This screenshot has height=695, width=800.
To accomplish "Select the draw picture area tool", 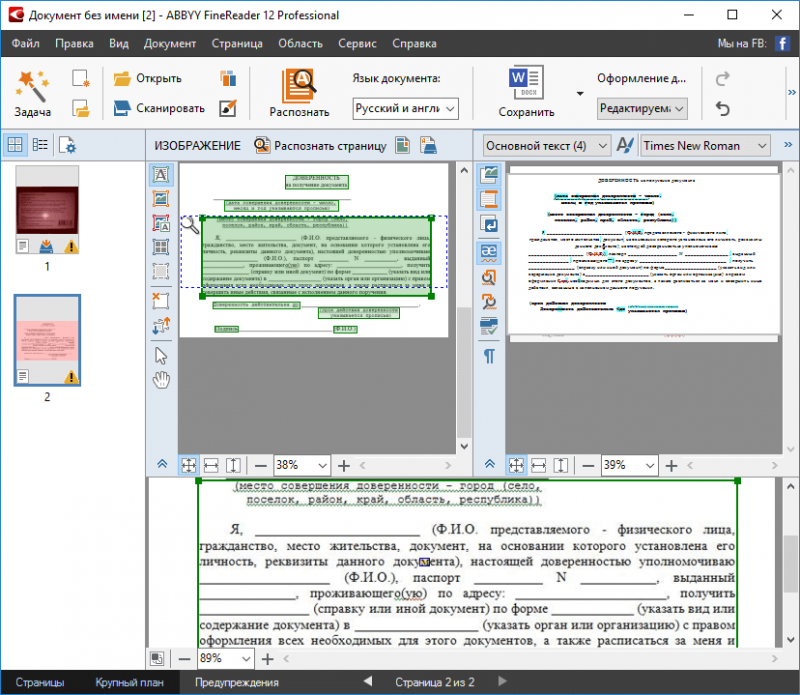I will click(x=161, y=198).
